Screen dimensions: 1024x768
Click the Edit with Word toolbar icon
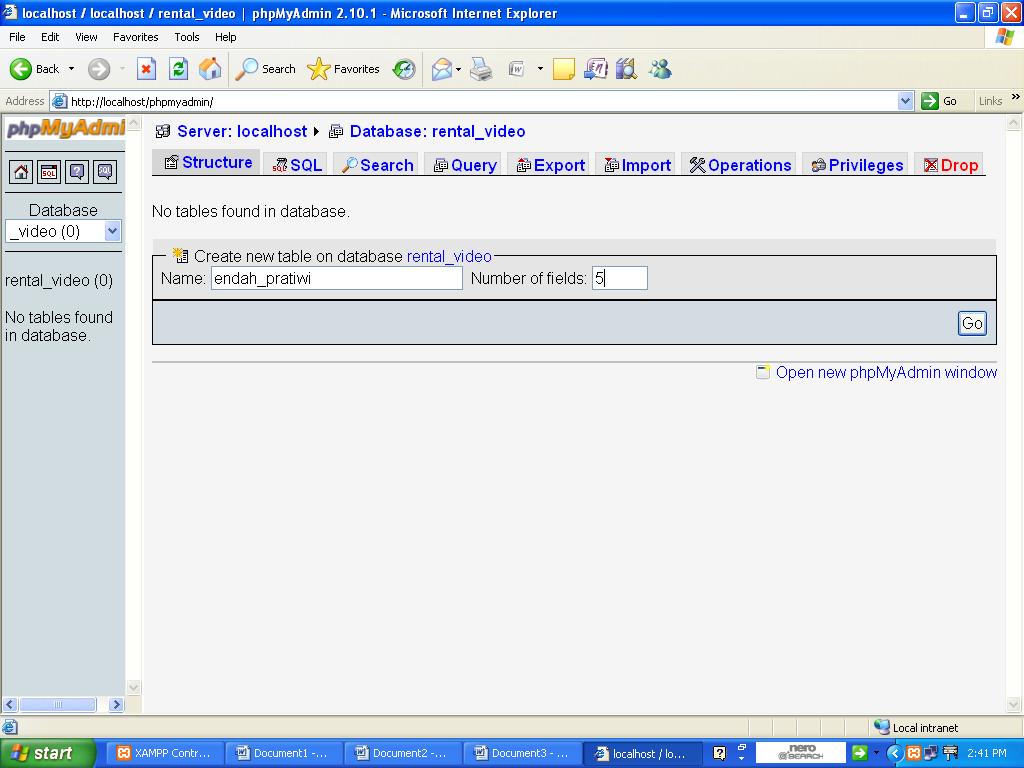tap(517, 69)
